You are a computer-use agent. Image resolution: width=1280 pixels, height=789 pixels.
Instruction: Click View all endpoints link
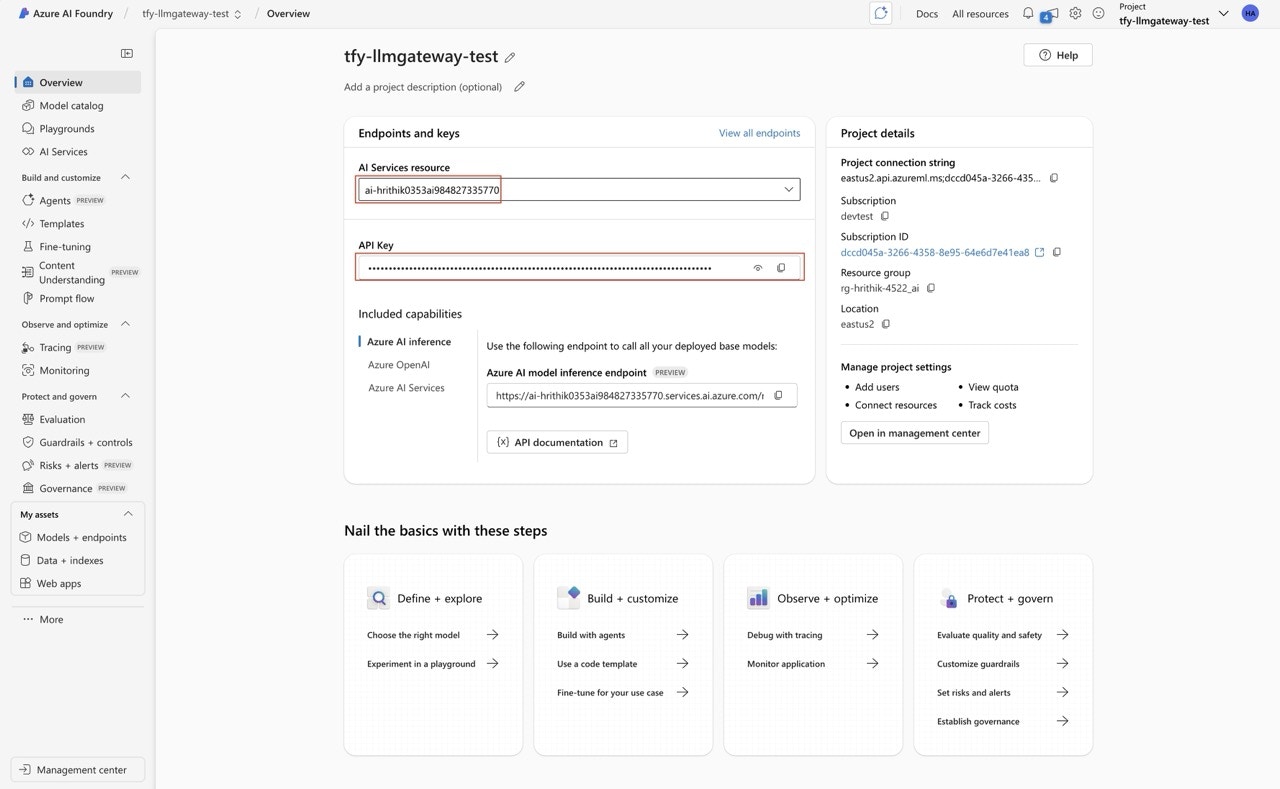759,133
